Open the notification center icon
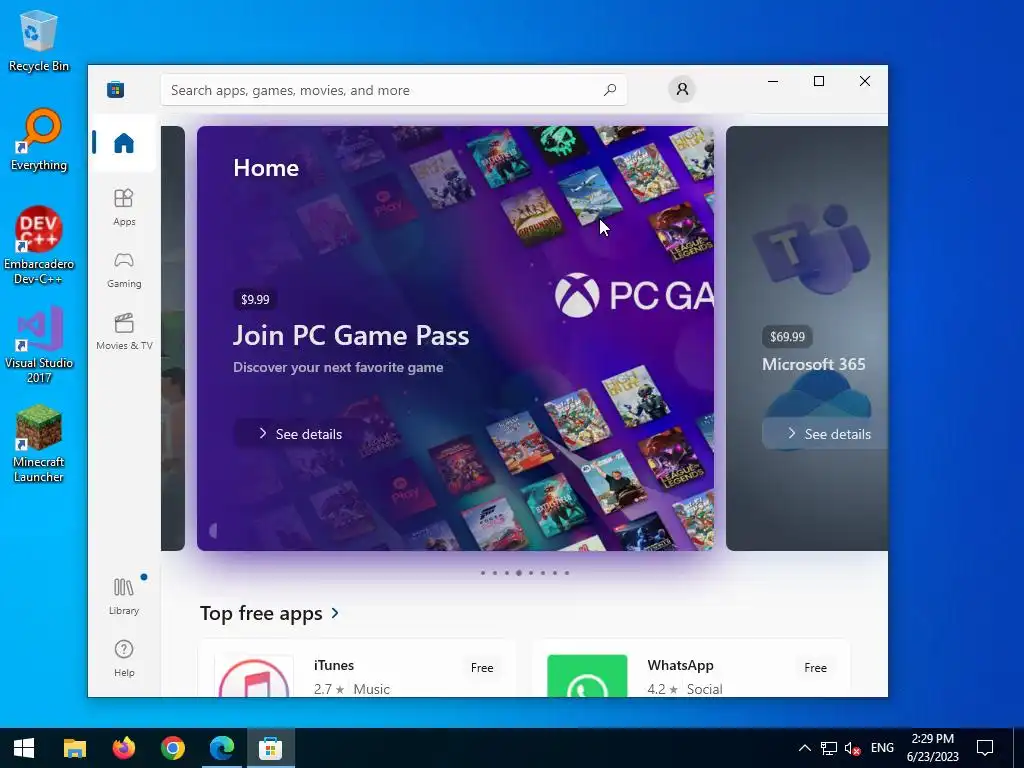Viewport: 1024px width, 768px height. (984, 748)
